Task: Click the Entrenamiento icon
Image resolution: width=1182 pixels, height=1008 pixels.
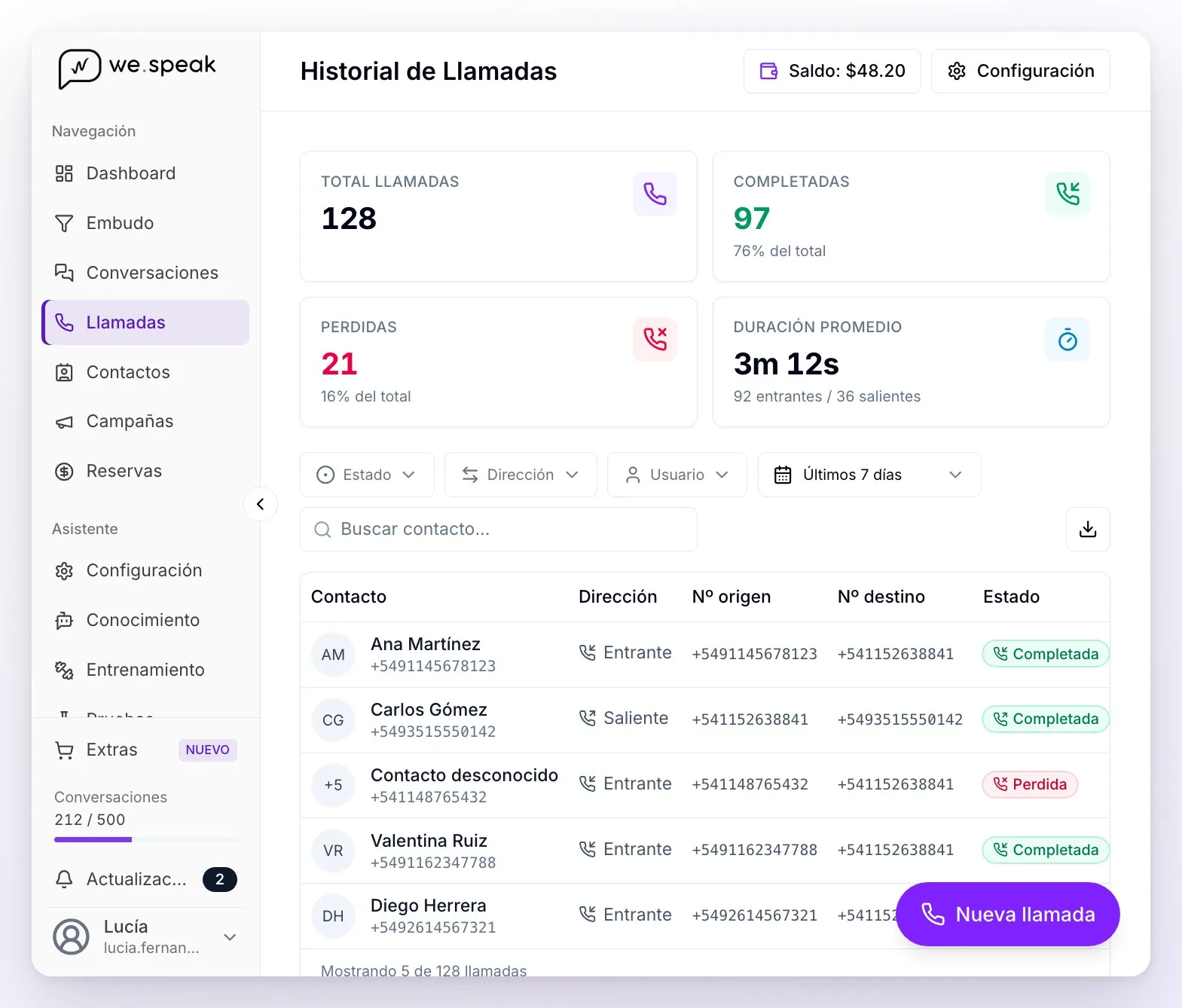Action: 64,670
